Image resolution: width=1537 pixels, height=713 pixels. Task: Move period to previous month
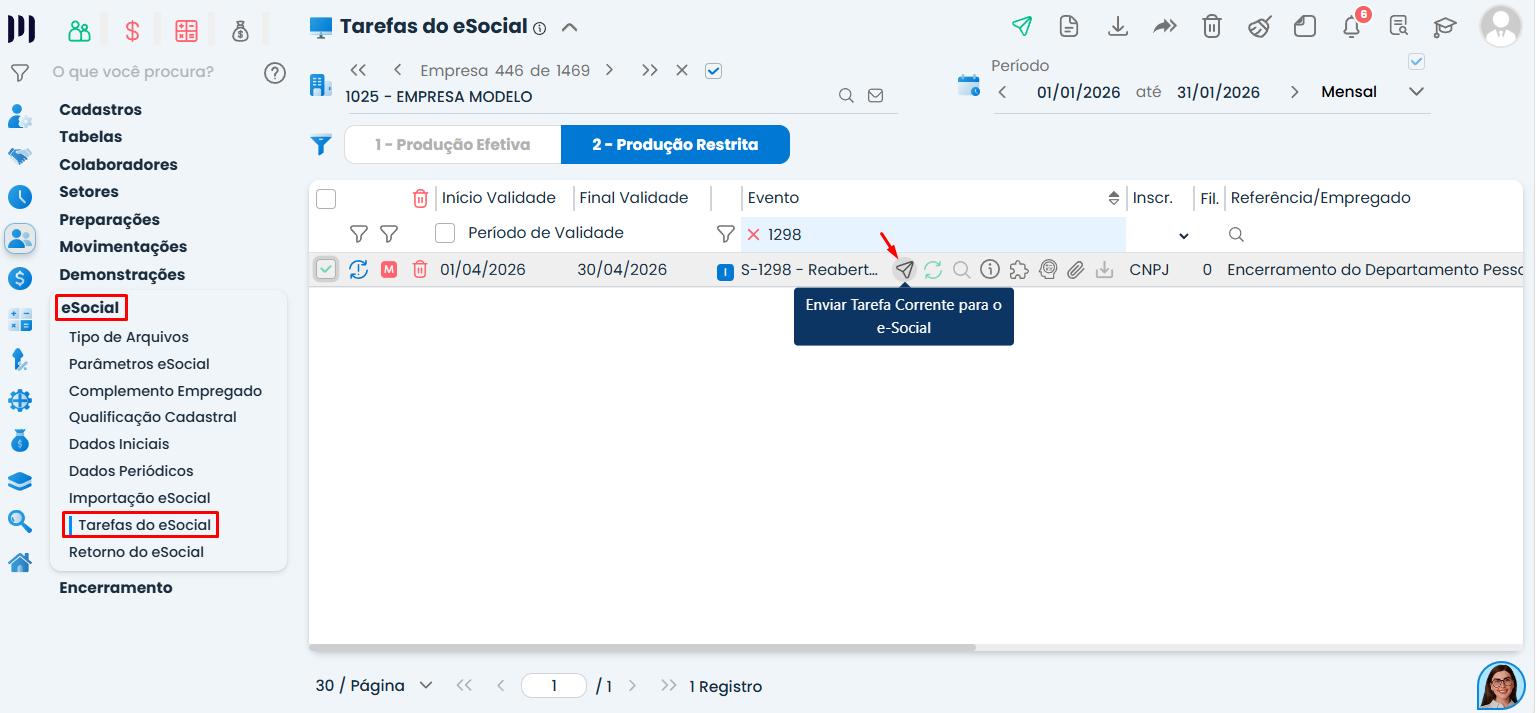click(1003, 92)
